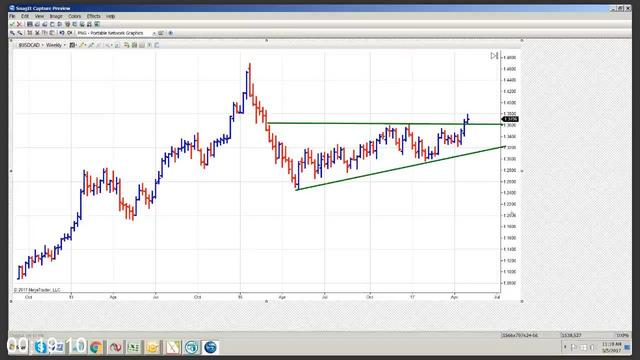Click the redo arrow icon
The image size is (640, 360).
[x=70, y=33]
